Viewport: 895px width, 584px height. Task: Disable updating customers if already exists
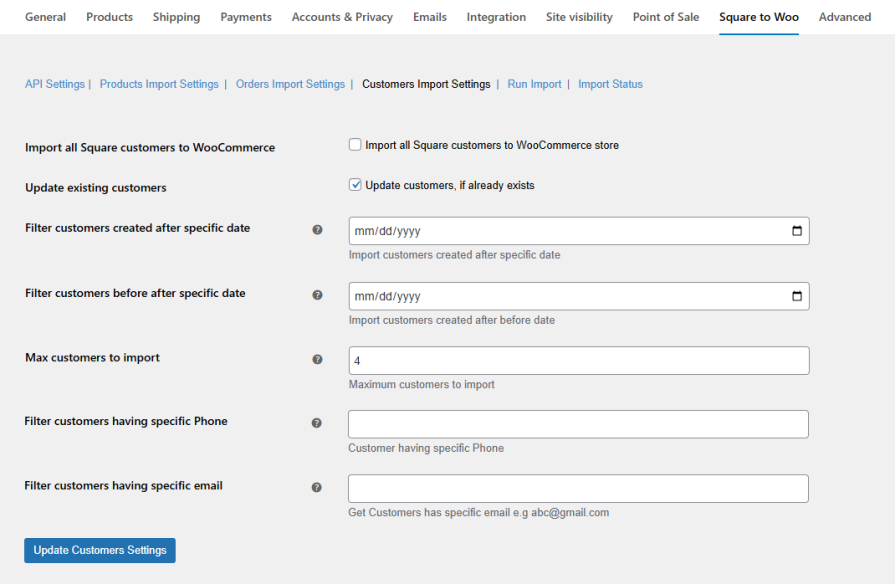[x=355, y=184]
